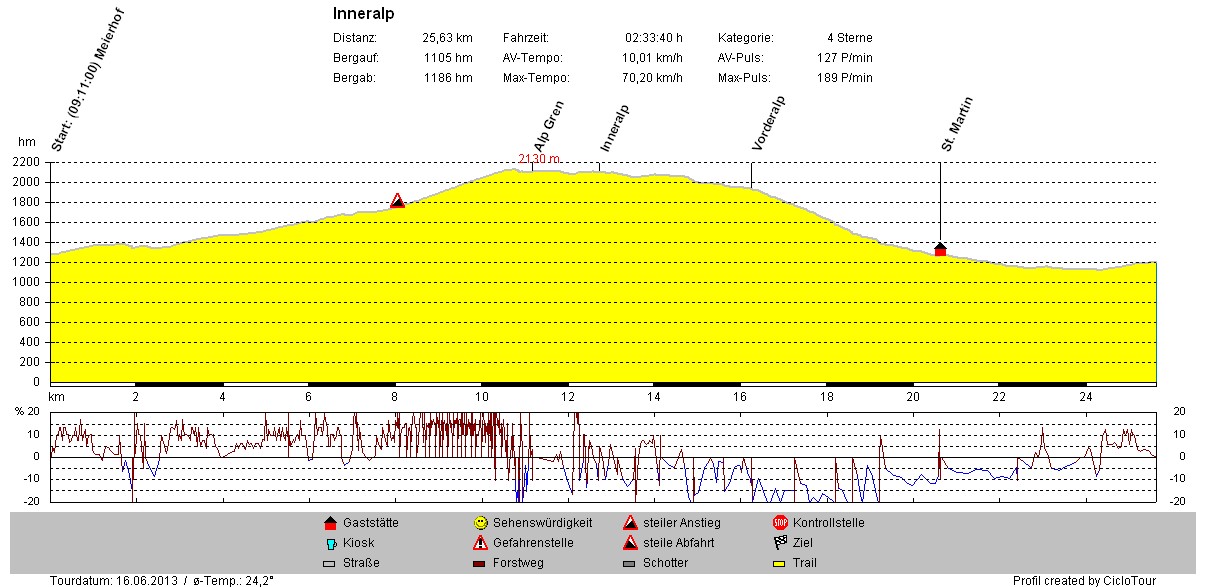Click the white Straße color swatch
The height and width of the screenshot is (587, 1206).
tap(330, 563)
